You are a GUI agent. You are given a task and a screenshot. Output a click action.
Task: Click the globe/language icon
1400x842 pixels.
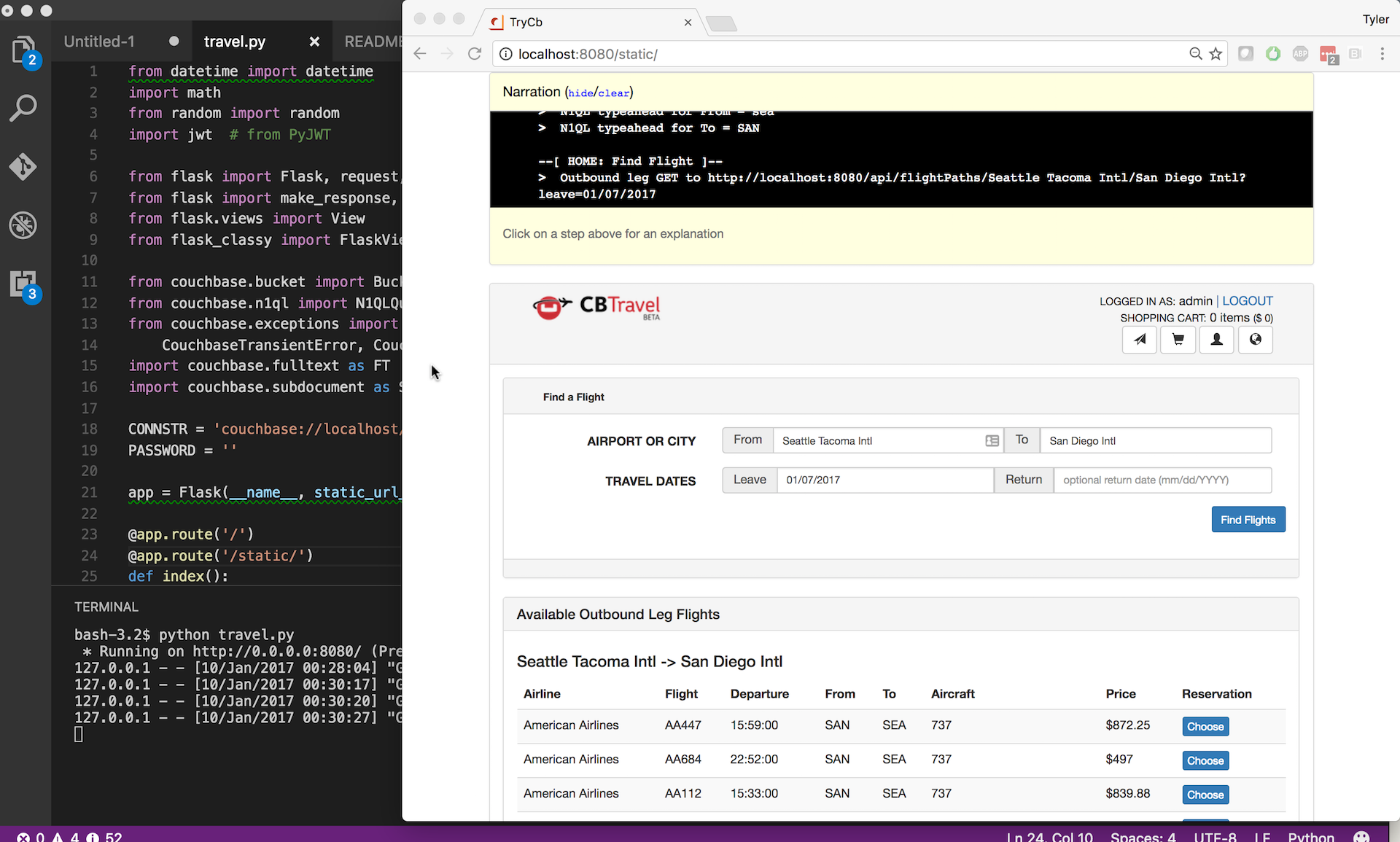(x=1255, y=339)
